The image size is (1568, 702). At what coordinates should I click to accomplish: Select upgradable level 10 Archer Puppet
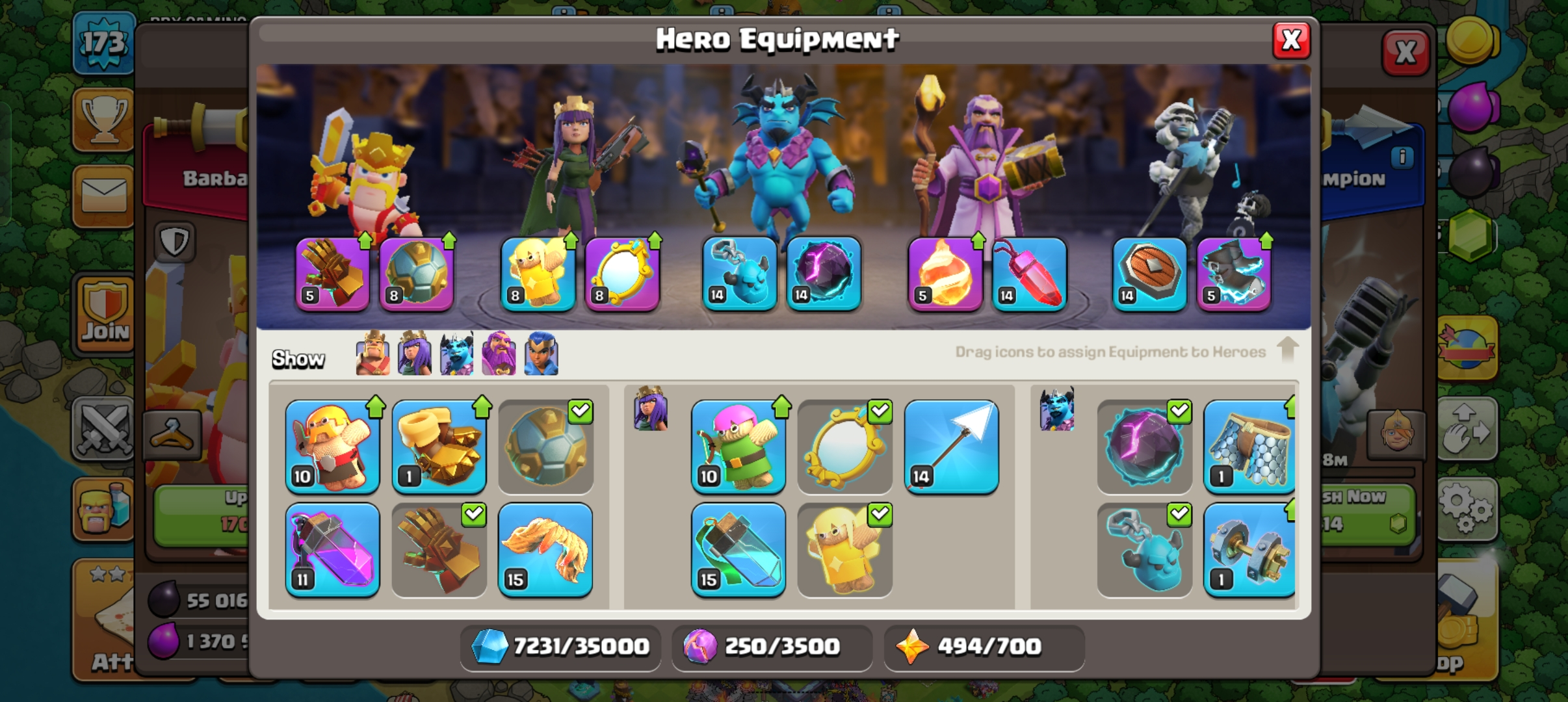point(738,447)
